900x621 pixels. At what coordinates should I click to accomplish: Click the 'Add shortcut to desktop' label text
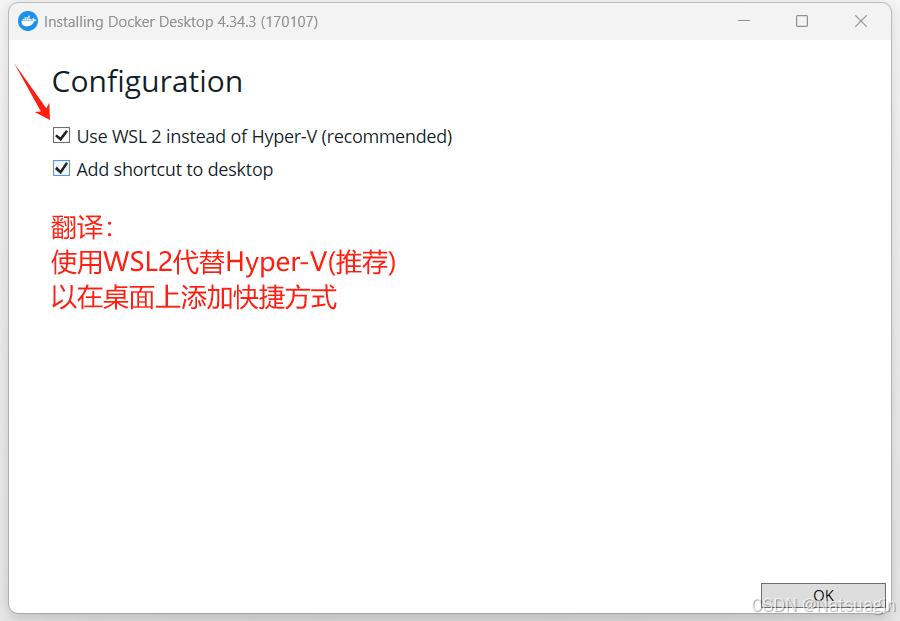(175, 170)
